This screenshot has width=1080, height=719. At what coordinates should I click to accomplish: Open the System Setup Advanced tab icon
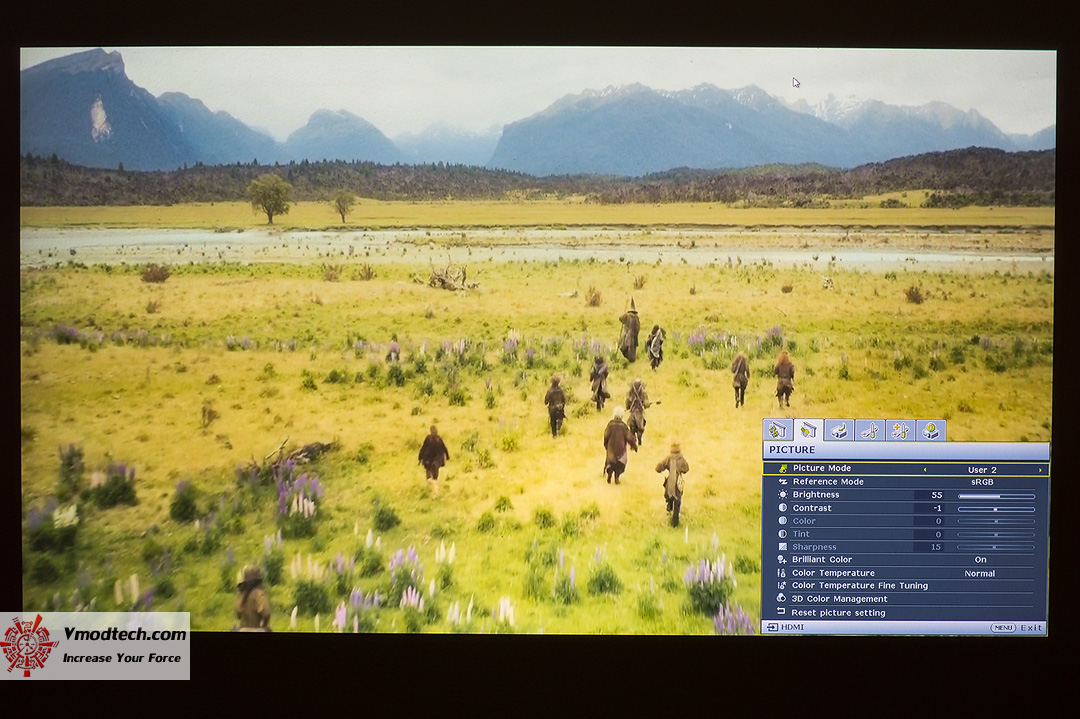click(900, 430)
